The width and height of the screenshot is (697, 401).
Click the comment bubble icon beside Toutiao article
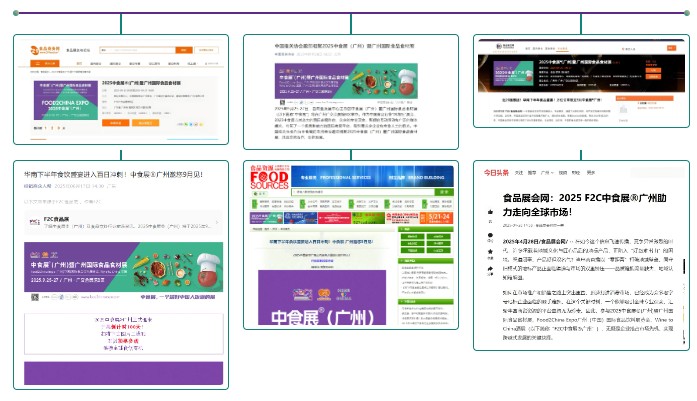(x=490, y=235)
